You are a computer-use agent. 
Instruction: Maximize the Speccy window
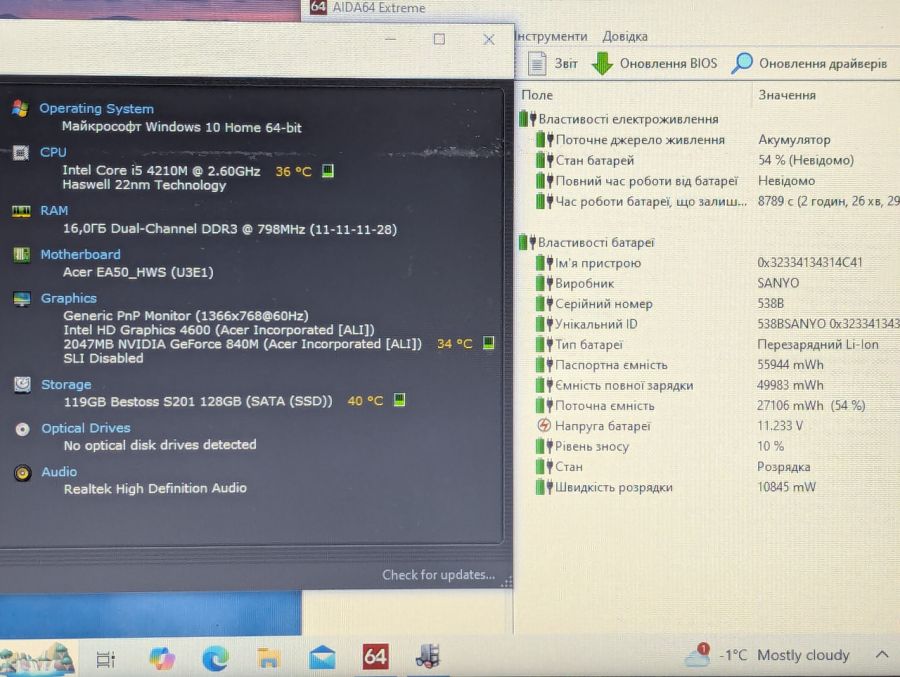click(x=439, y=39)
